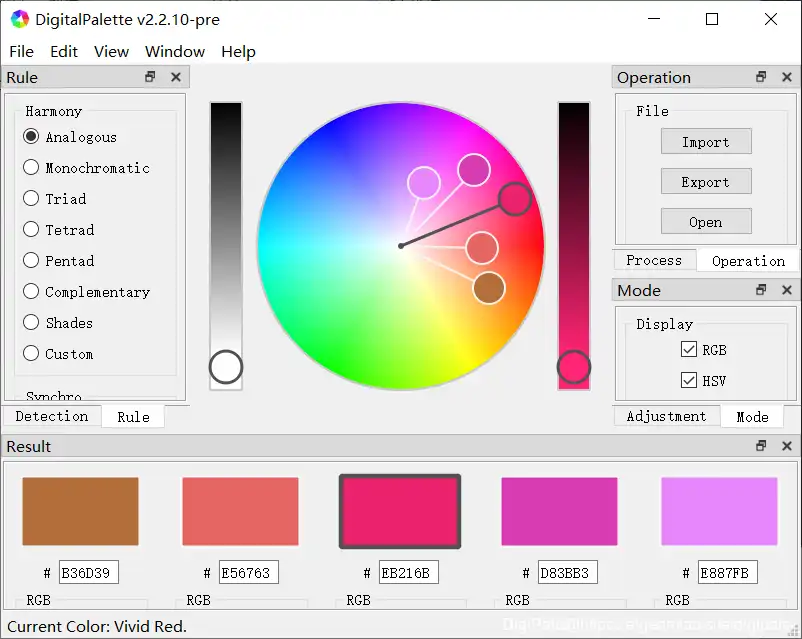
Task: Close the Operation panel
Action: point(786,77)
